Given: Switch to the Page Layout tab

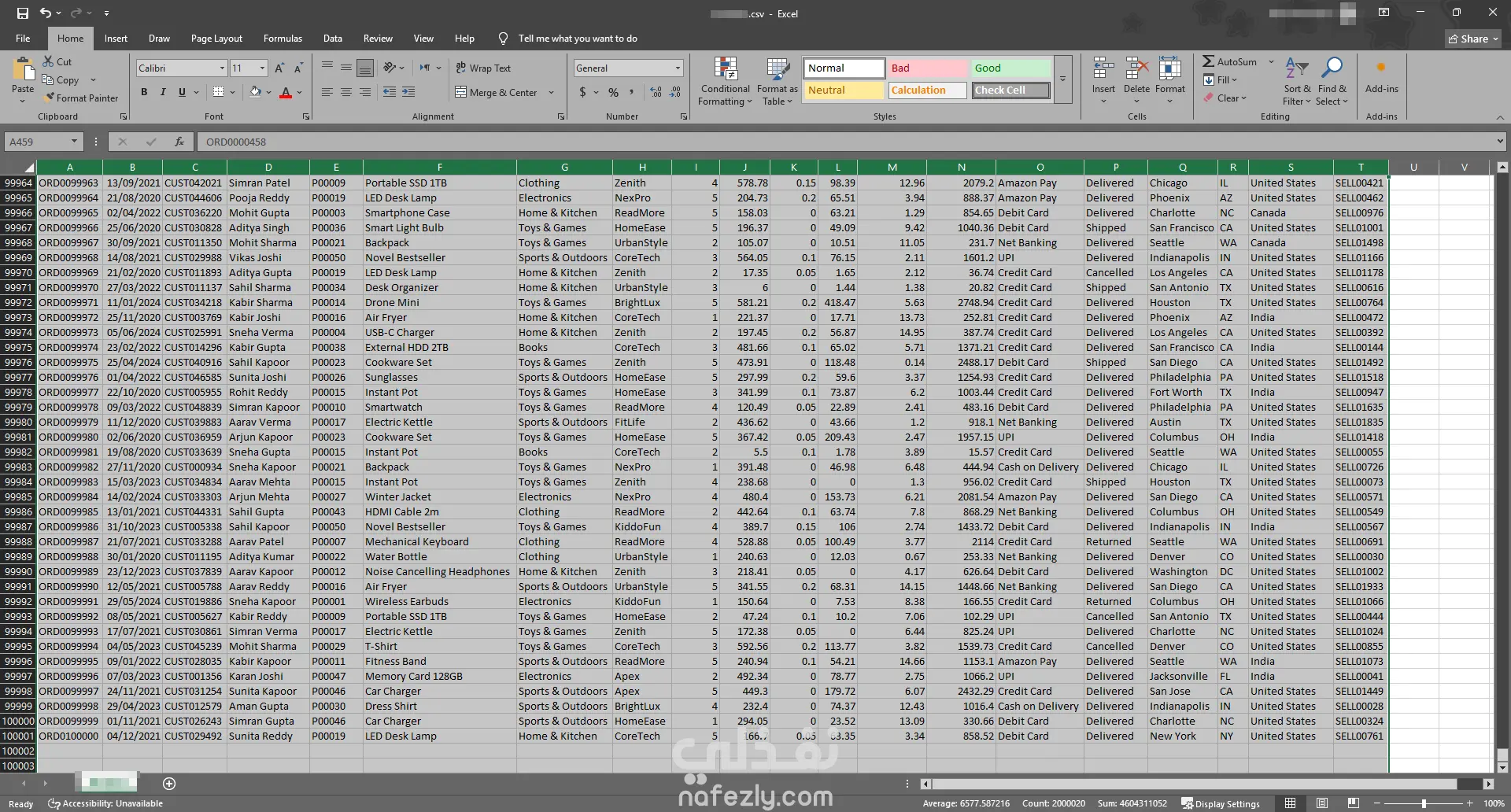Looking at the screenshot, I should point(216,39).
